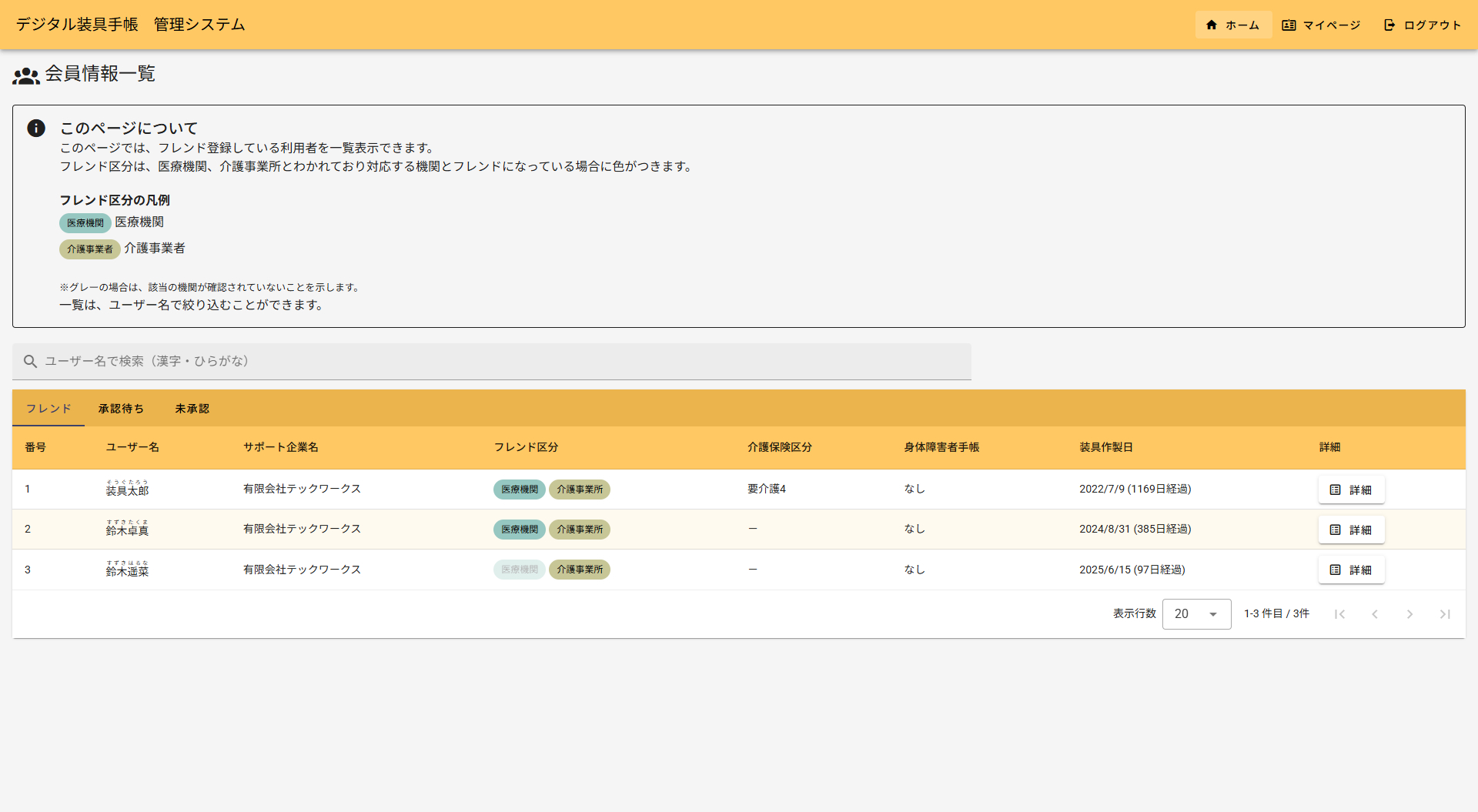This screenshot has height=812, width=1478.
Task: Click the logout icon in the header
Action: [1389, 25]
